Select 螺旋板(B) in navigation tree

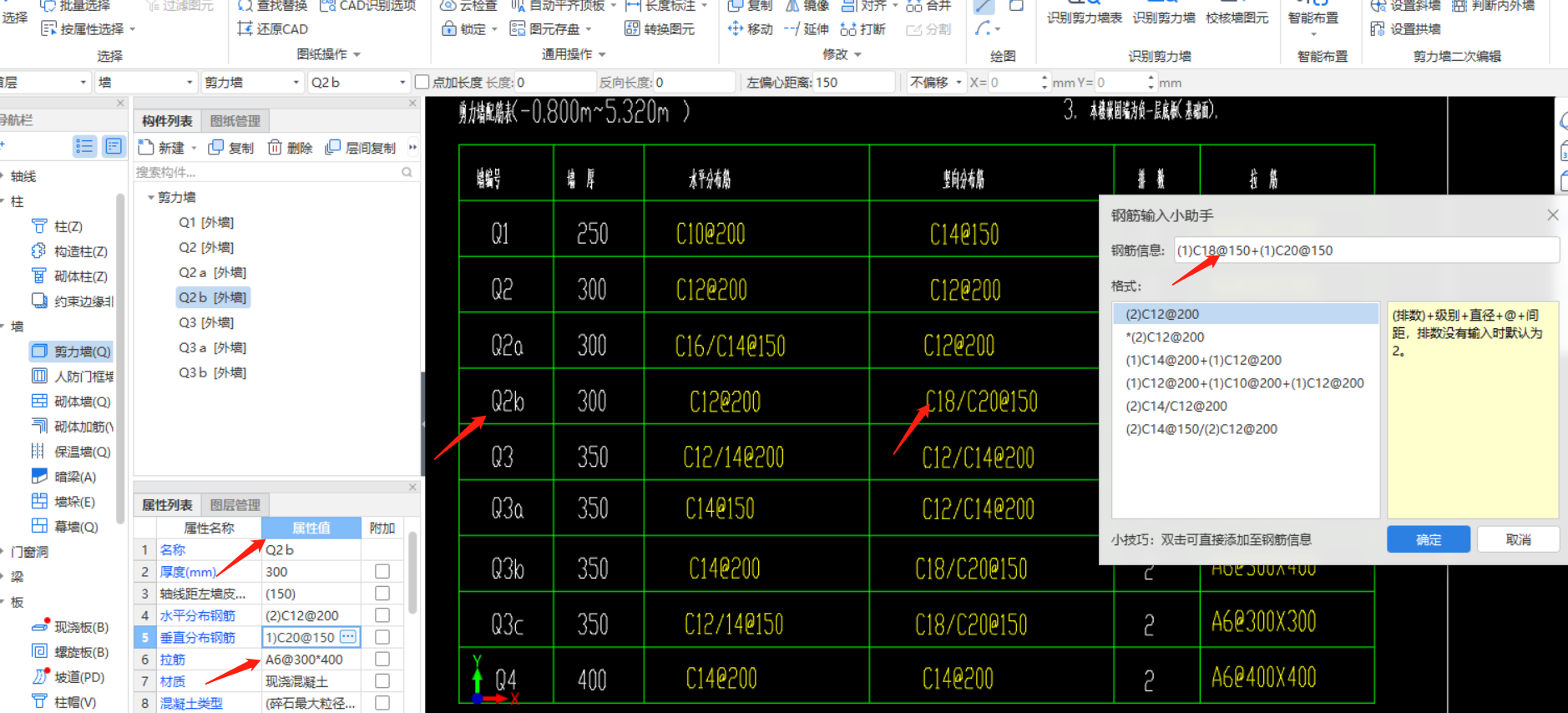70,652
